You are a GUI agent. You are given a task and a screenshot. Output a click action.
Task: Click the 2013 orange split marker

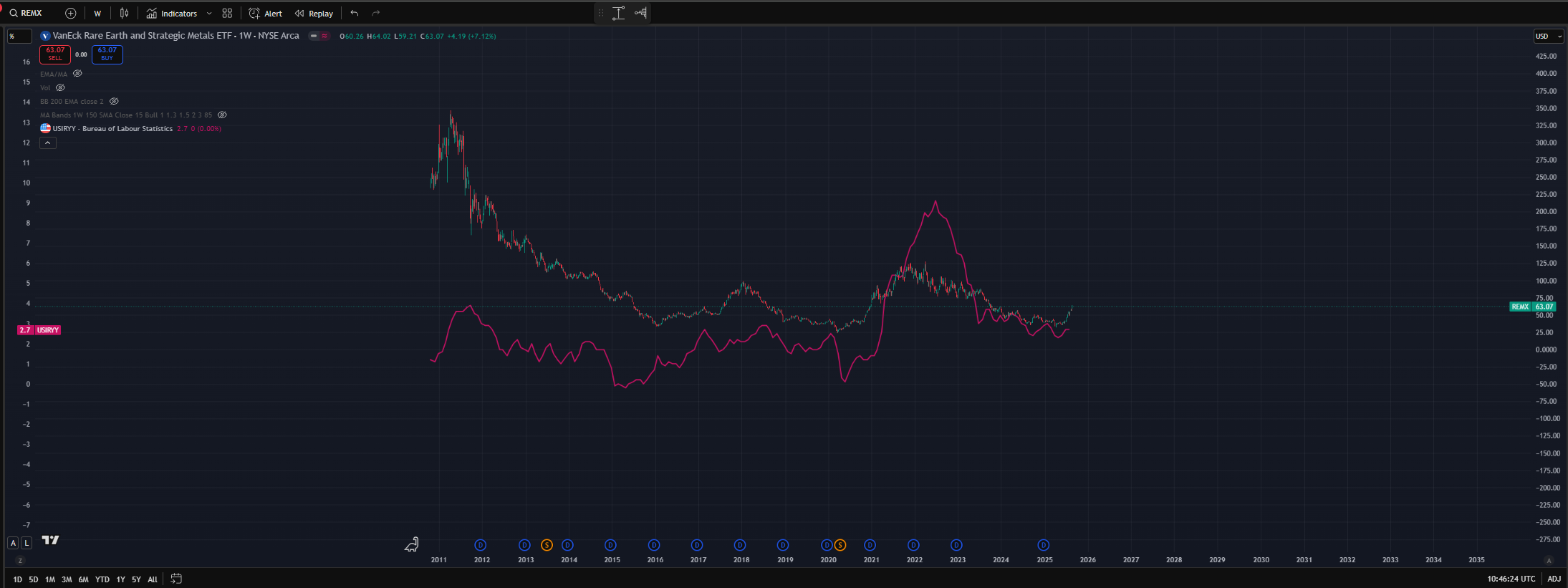547,545
